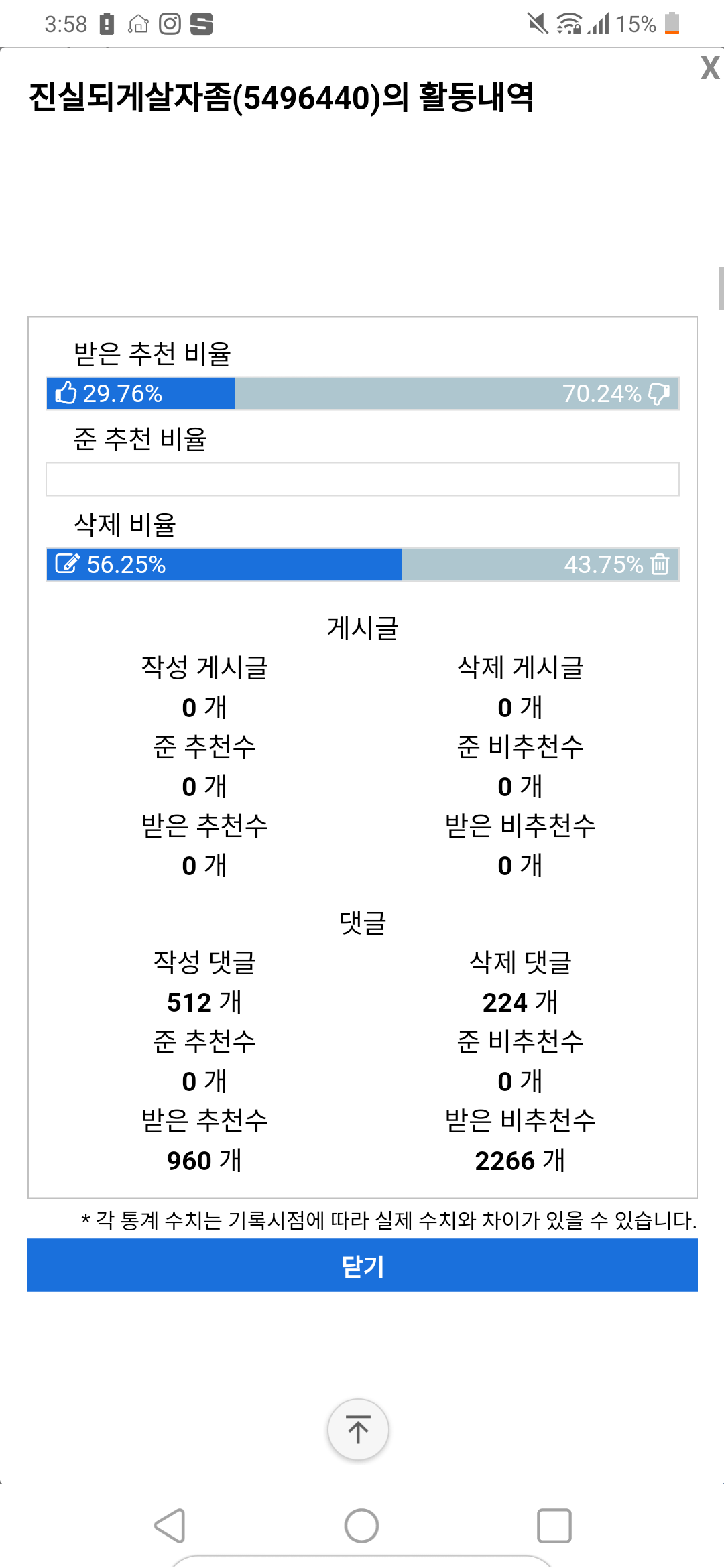This screenshot has width=724, height=1568.
Task: Tap the blue 닫기 button
Action: pyautogui.click(x=362, y=1265)
